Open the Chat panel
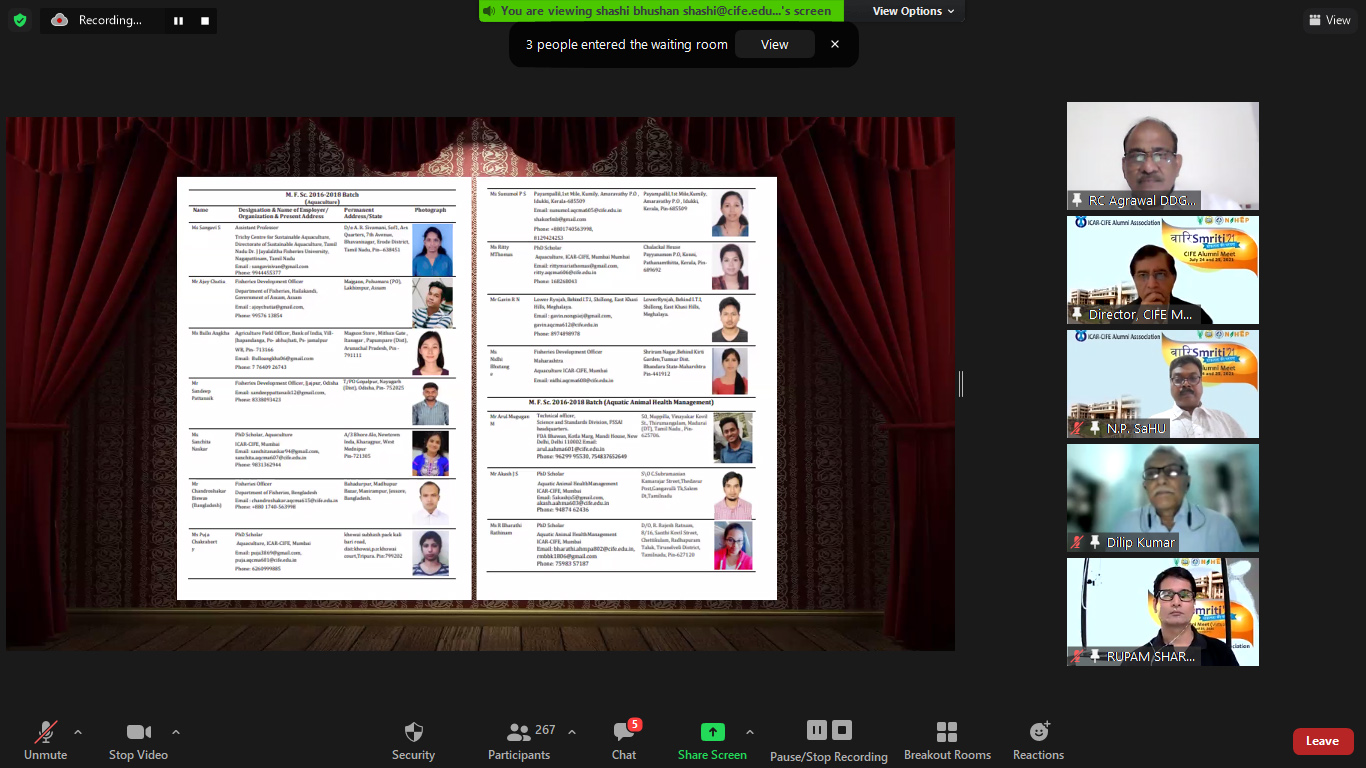 click(x=624, y=739)
